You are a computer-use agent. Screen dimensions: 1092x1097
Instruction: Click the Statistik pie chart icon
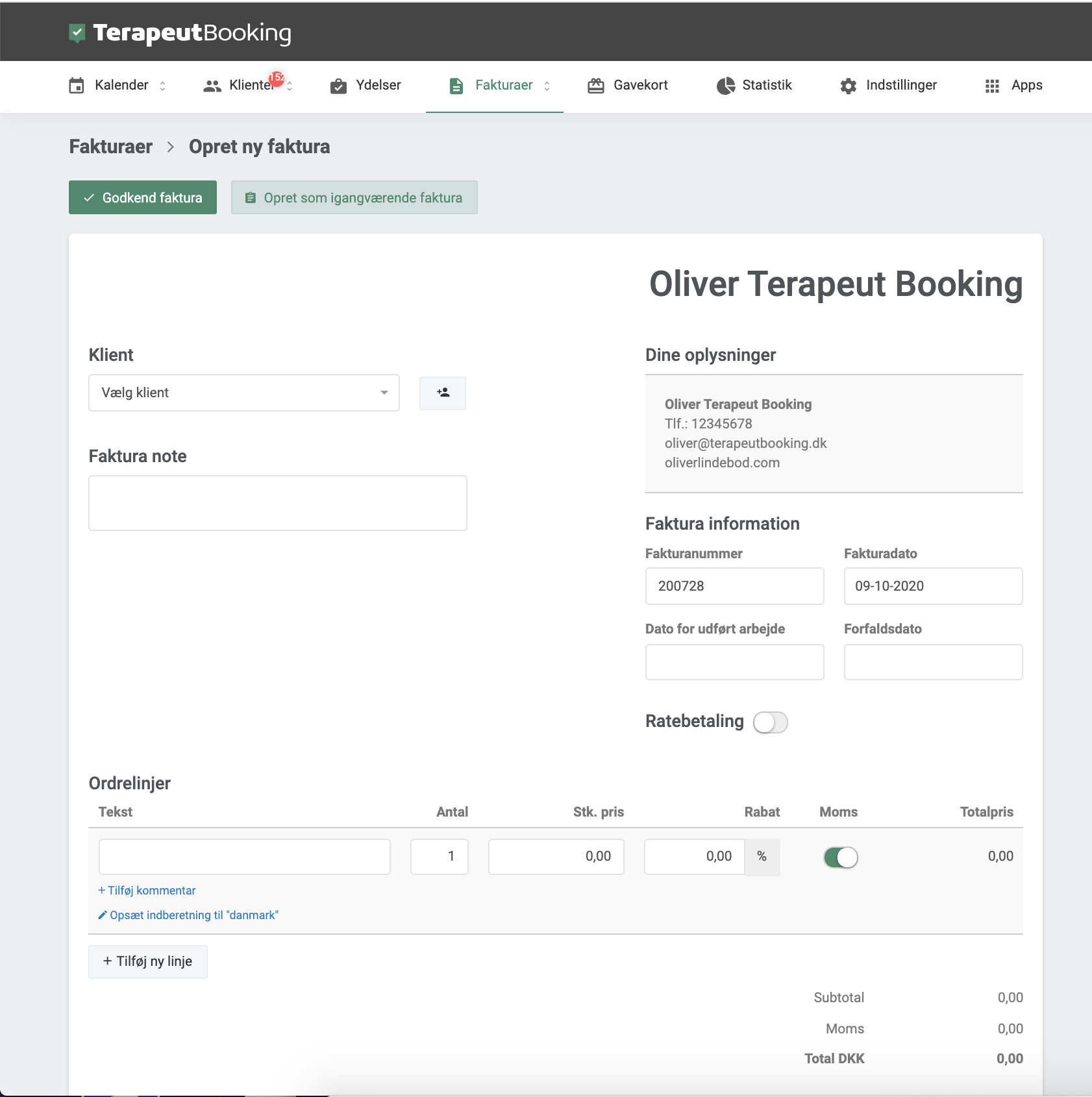(725, 85)
